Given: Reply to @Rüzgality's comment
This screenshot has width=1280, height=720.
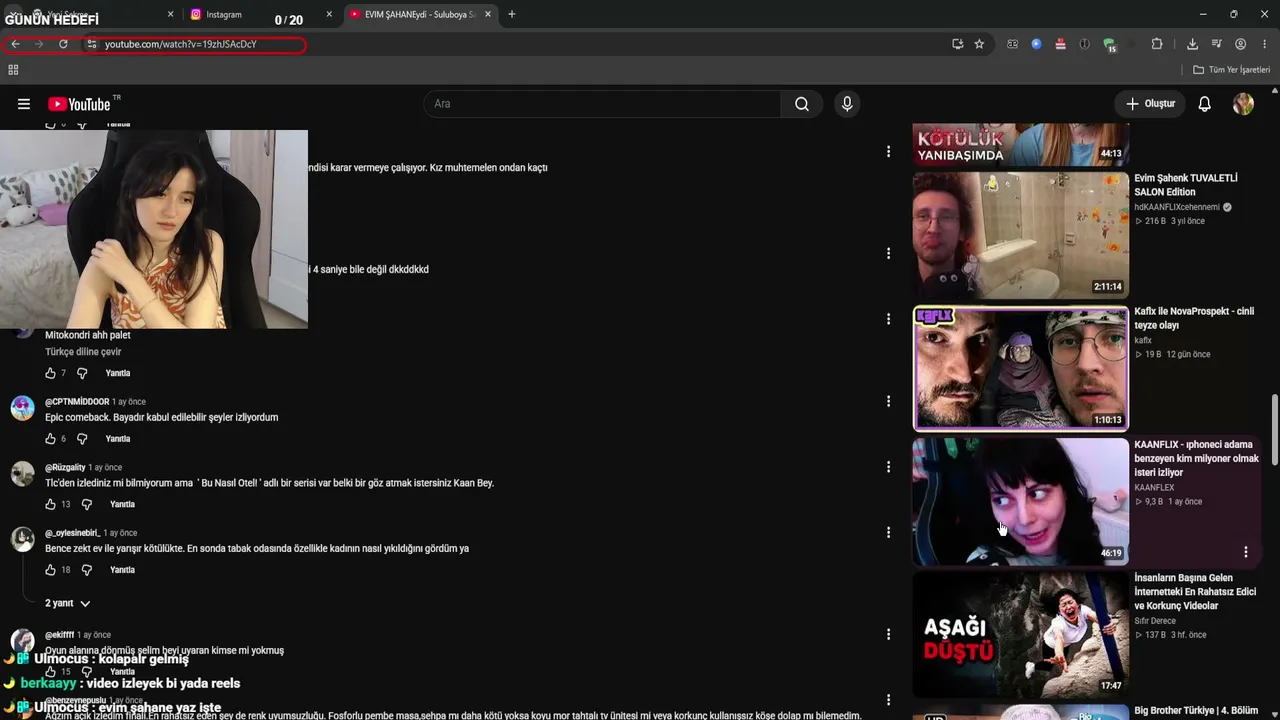Looking at the screenshot, I should pyautogui.click(x=122, y=504).
